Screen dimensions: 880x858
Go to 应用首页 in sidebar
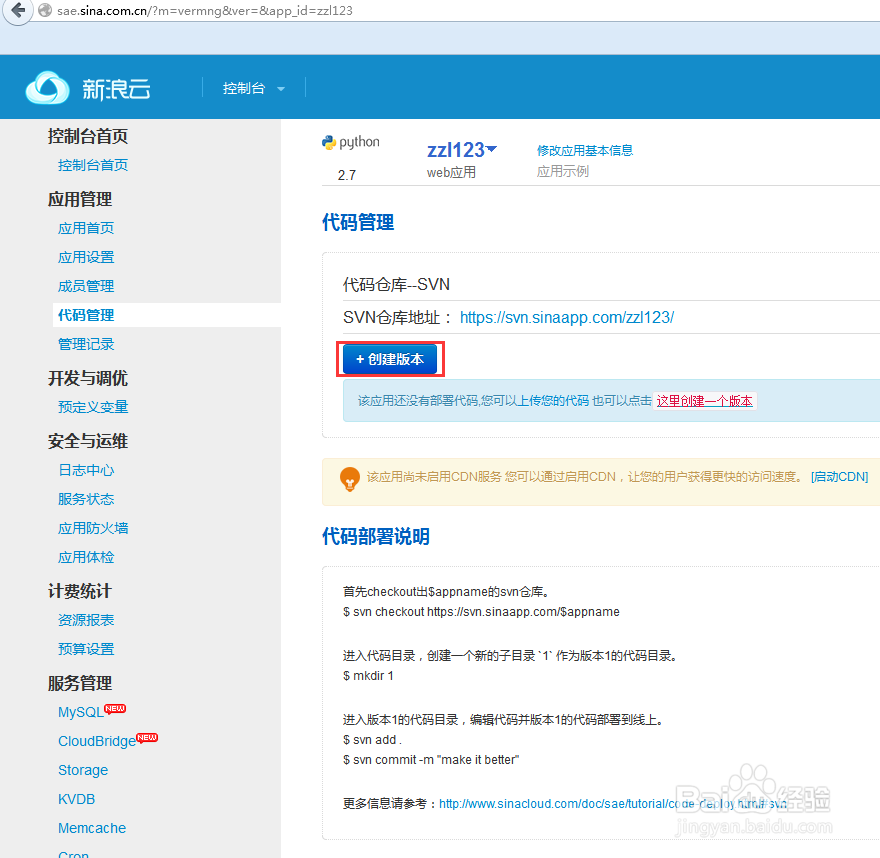click(86, 228)
